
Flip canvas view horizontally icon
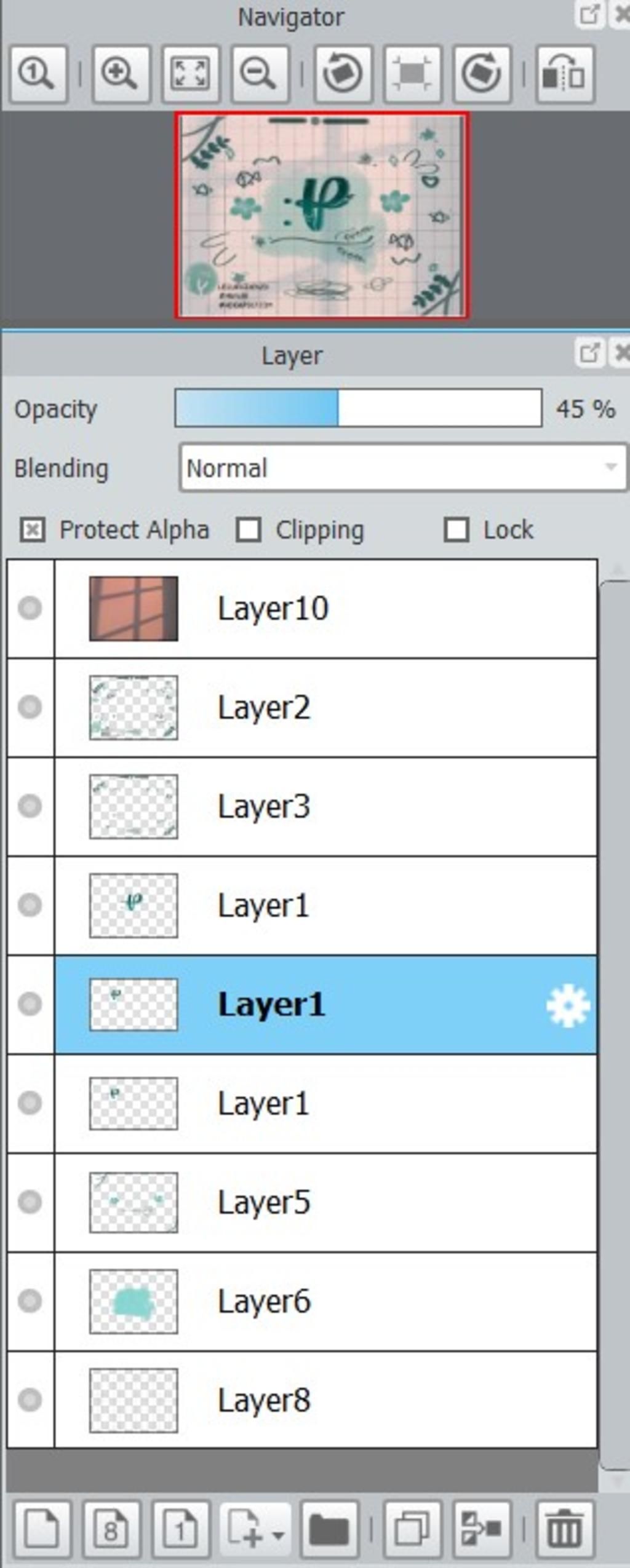point(565,74)
